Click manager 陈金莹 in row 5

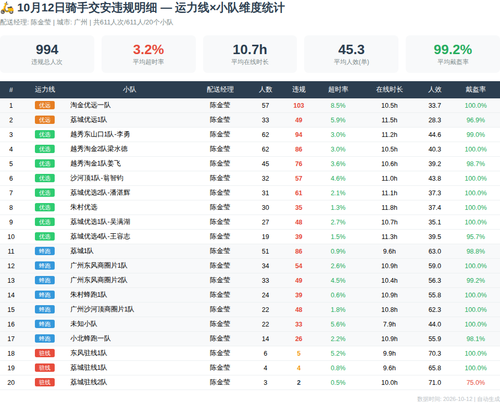pyautogui.click(x=220, y=164)
